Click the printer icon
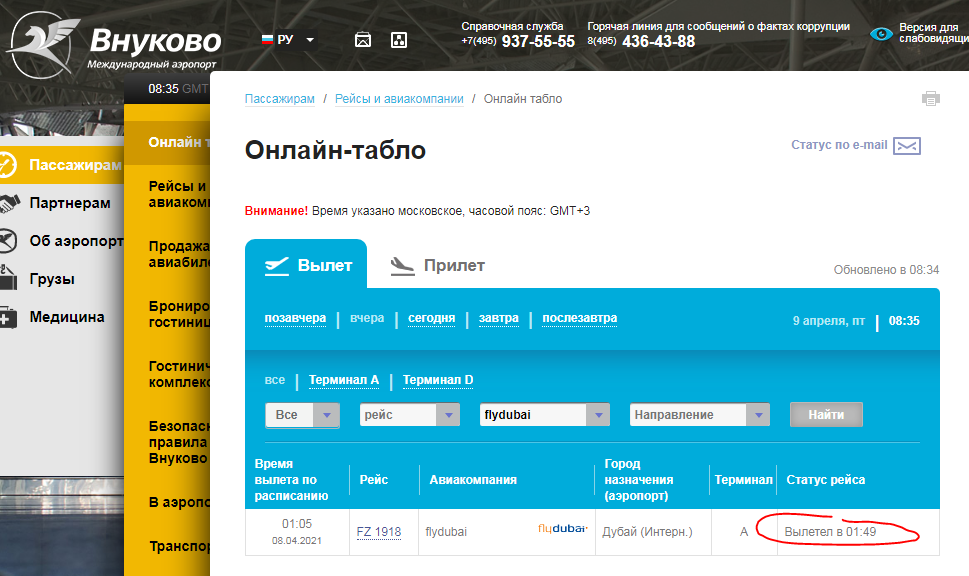 click(x=930, y=99)
